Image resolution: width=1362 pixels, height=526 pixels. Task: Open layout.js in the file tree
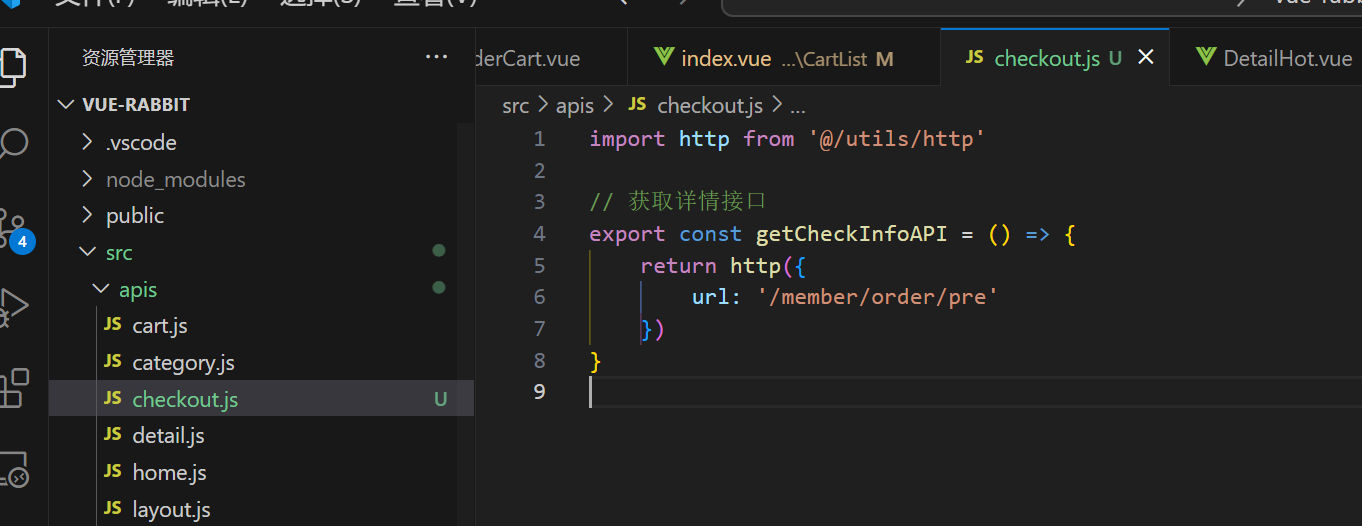(x=262, y=509)
